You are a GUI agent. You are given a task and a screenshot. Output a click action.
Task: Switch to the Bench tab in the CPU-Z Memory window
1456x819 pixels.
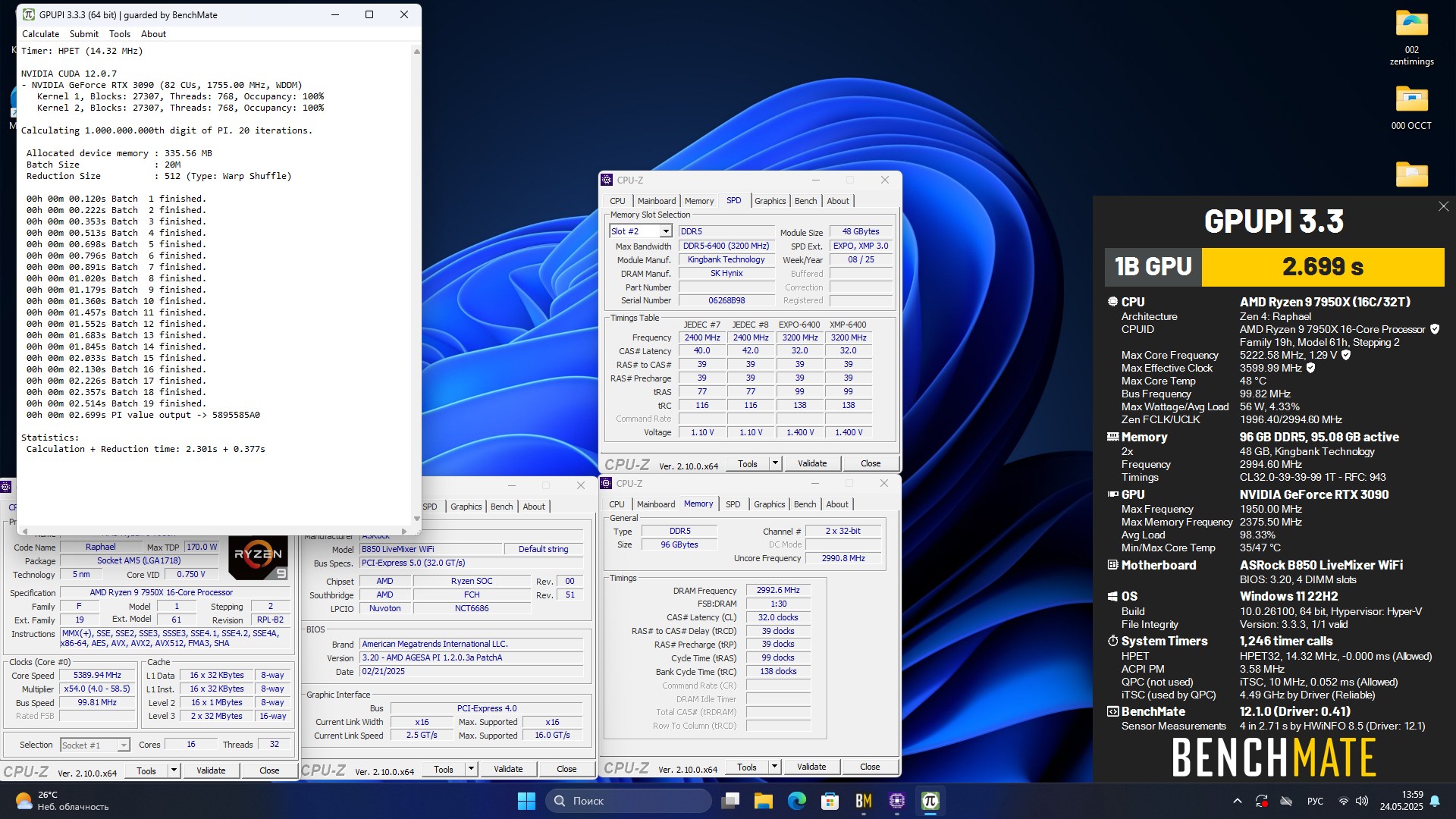click(x=805, y=504)
